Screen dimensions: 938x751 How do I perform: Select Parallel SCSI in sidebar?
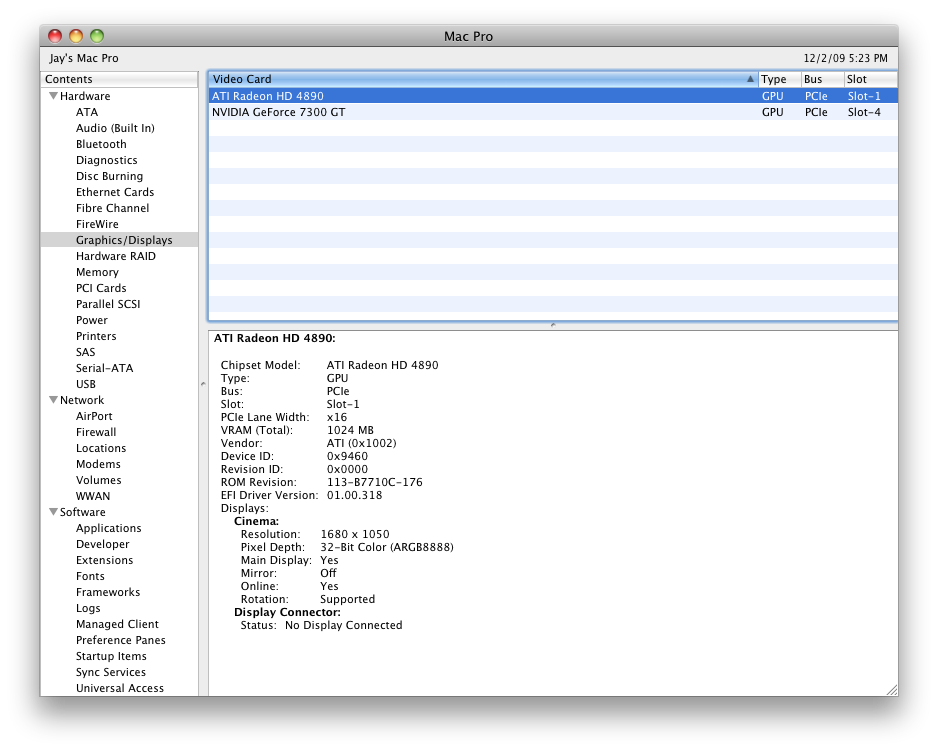coord(108,304)
